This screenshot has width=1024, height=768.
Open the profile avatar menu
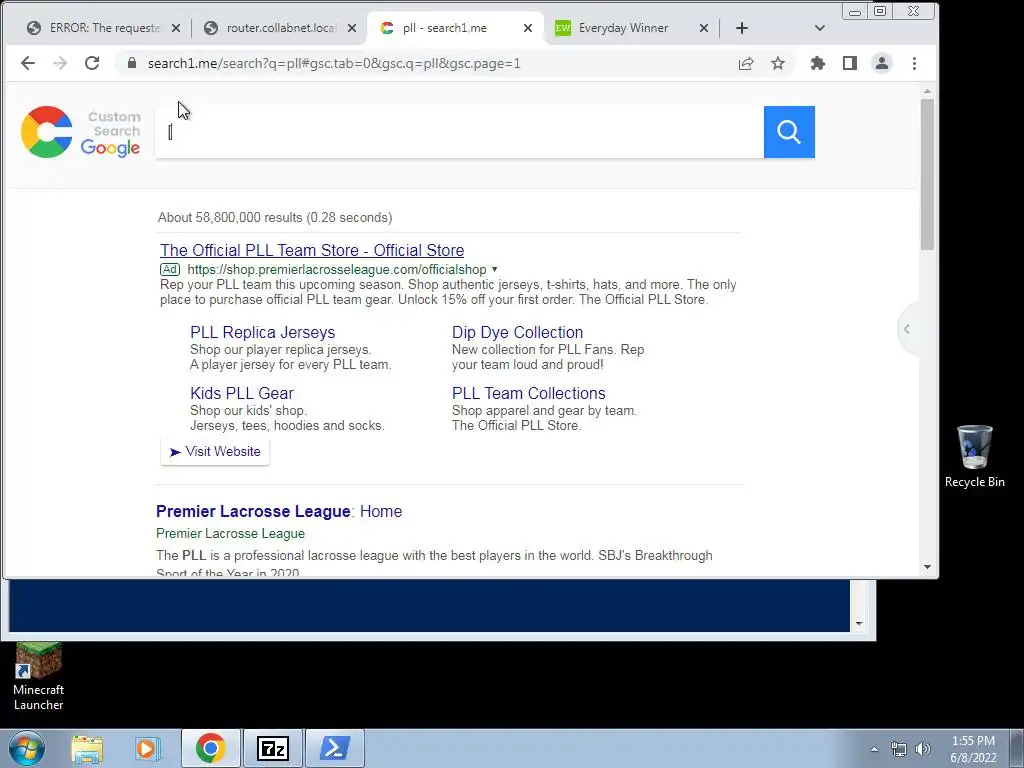click(882, 63)
